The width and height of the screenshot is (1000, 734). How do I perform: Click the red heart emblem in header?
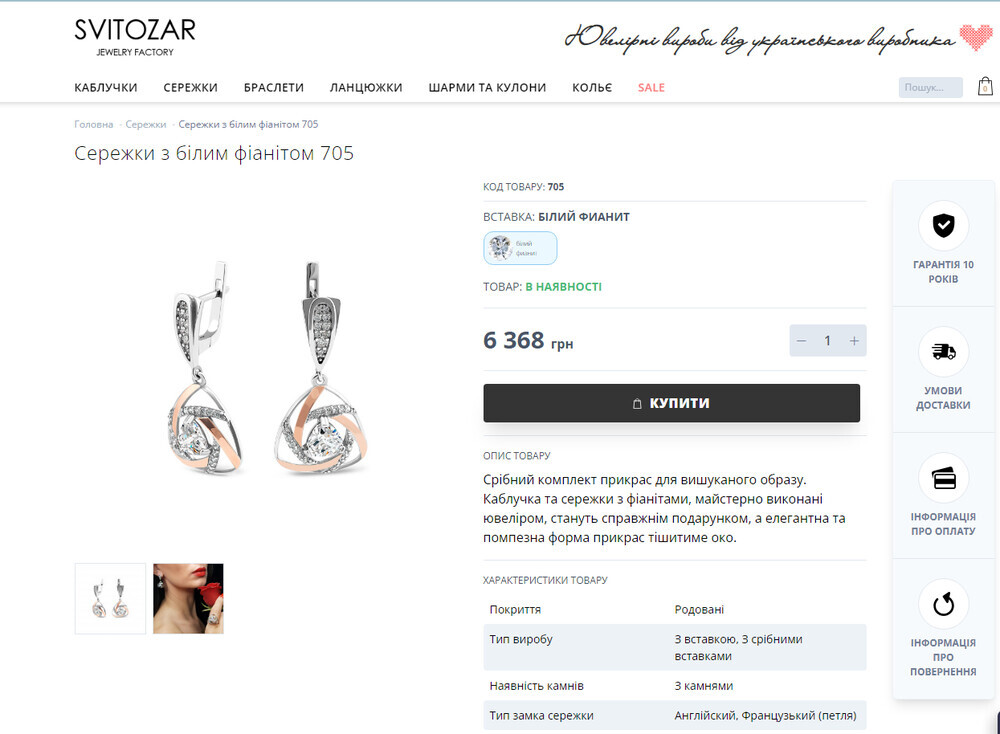(x=976, y=37)
